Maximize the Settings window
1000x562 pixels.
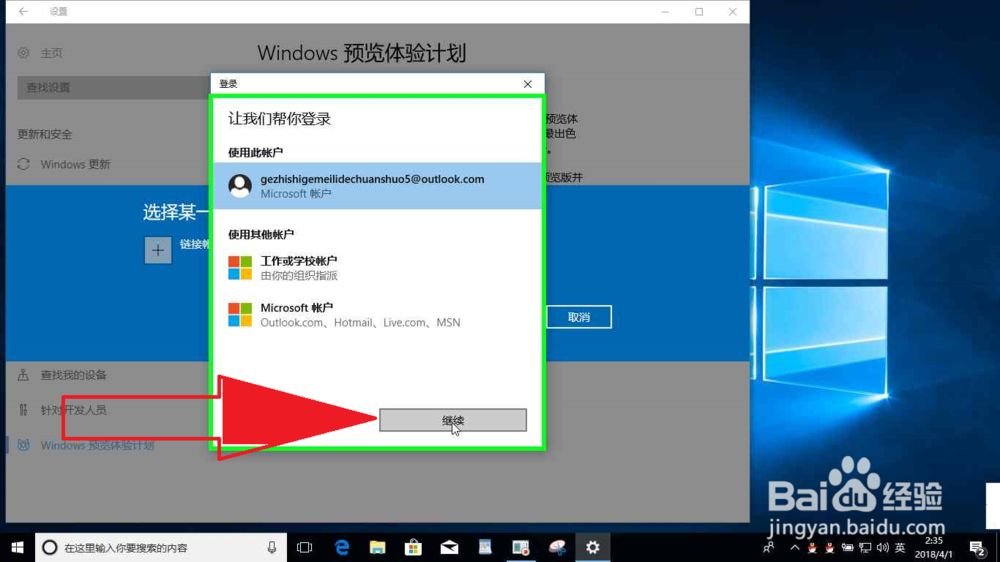(699, 11)
